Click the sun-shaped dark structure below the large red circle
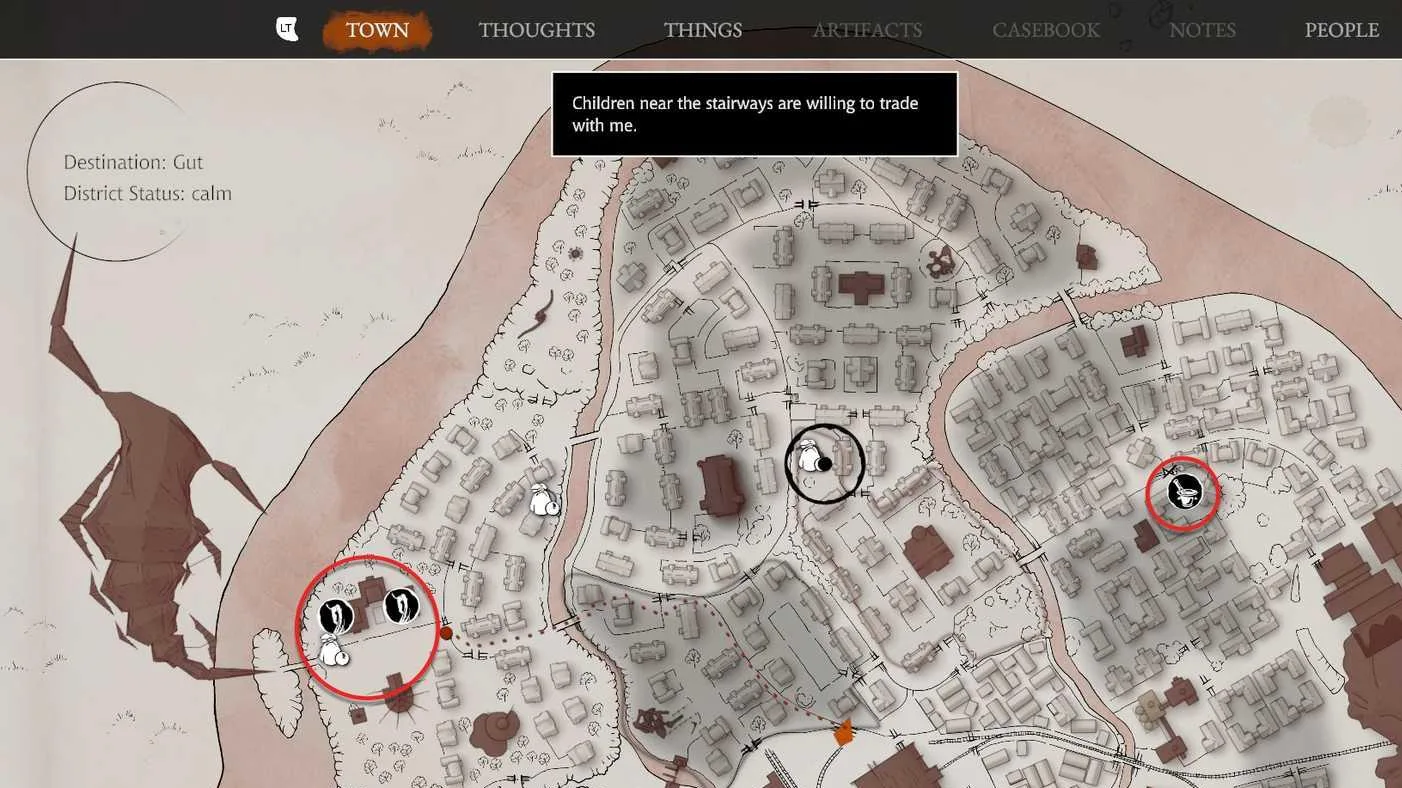Screen dimensions: 1402x788 coord(397,694)
